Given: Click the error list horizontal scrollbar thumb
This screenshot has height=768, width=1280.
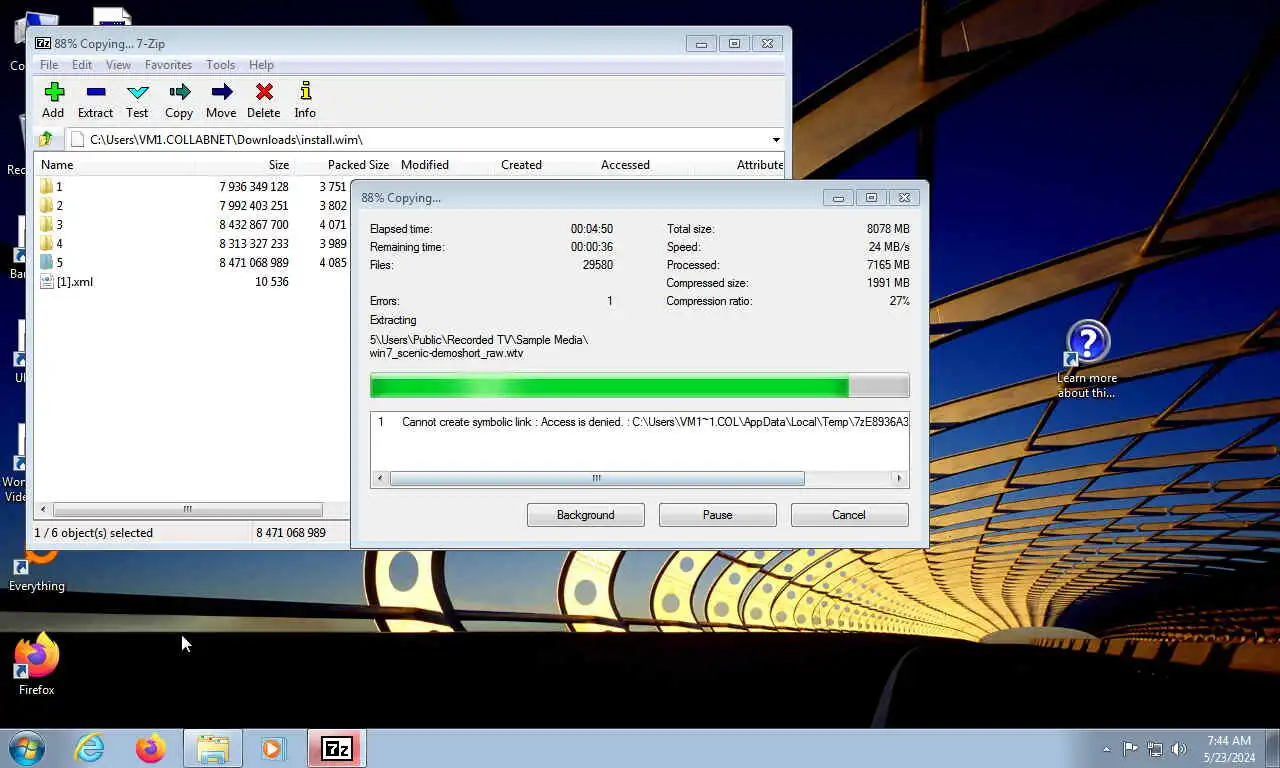Looking at the screenshot, I should tap(596, 479).
